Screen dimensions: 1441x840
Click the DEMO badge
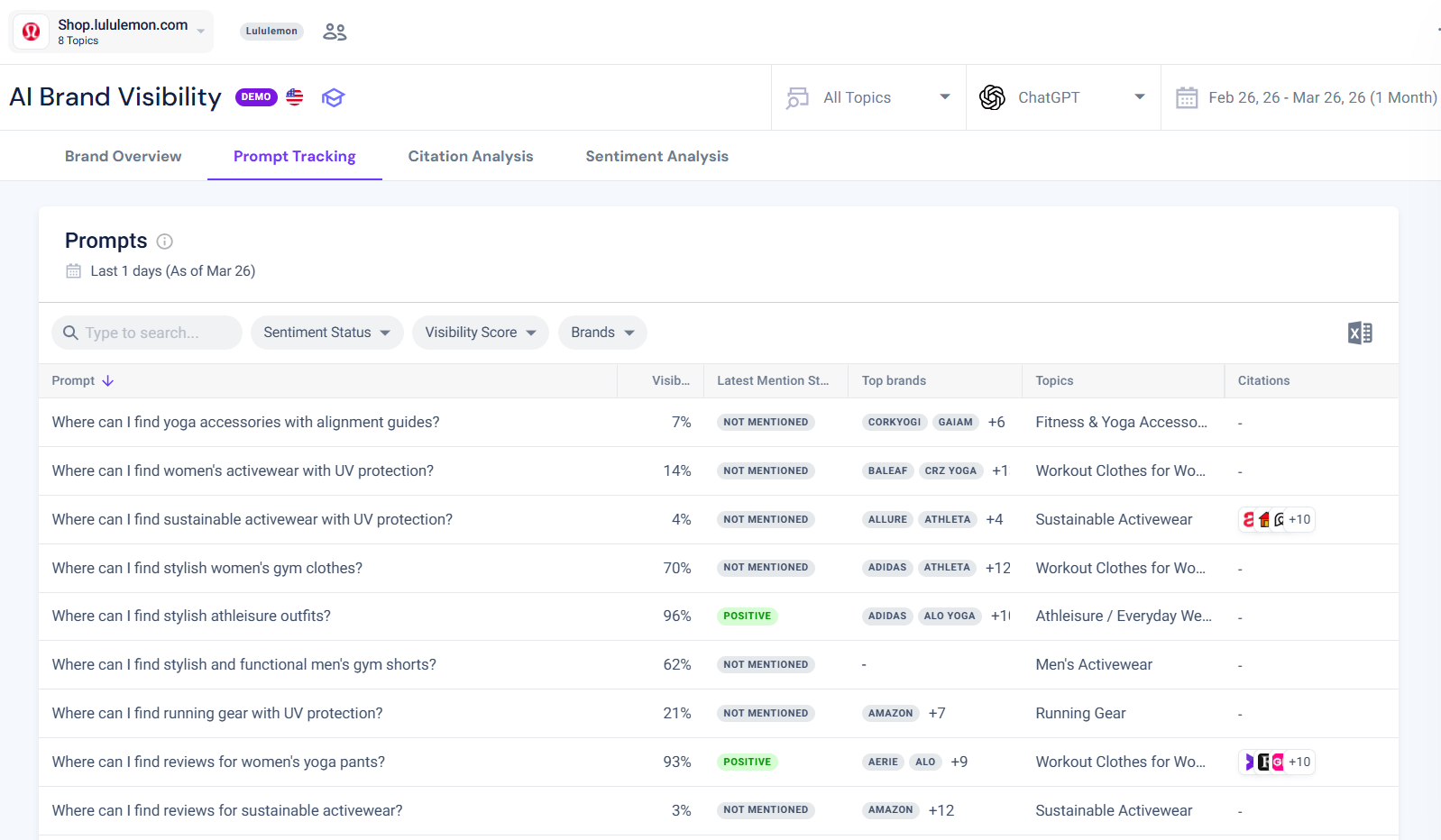[256, 96]
